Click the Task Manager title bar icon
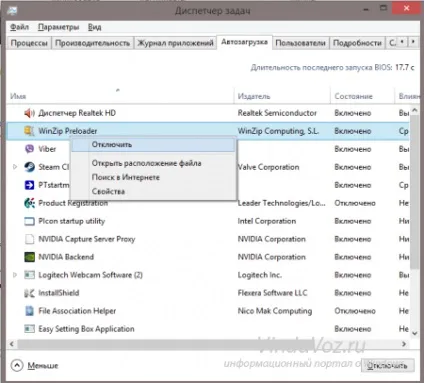424x383 pixels. click(12, 10)
